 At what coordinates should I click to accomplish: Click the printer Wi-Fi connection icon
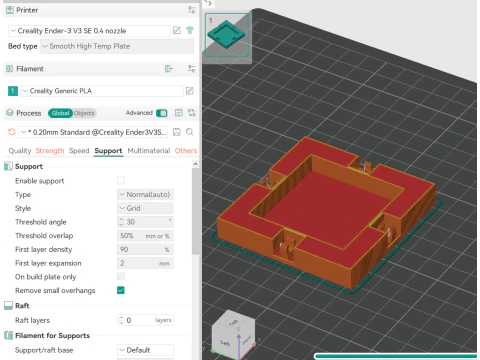coord(190,31)
